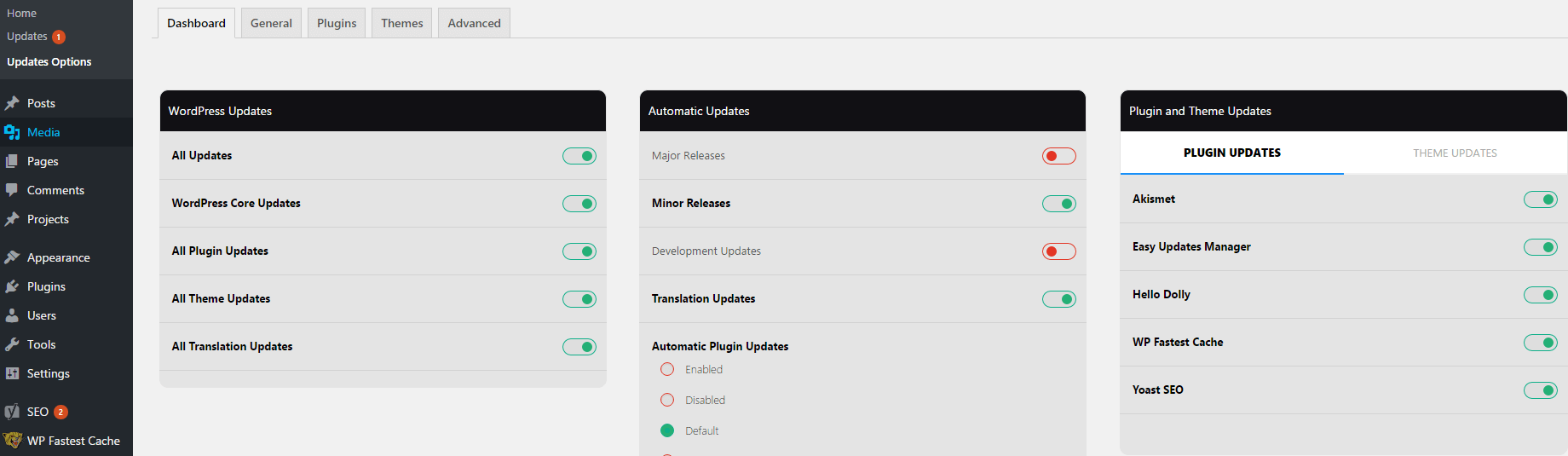Open Users menu item
Viewport: 1568px width, 456px height.
coord(66,315)
